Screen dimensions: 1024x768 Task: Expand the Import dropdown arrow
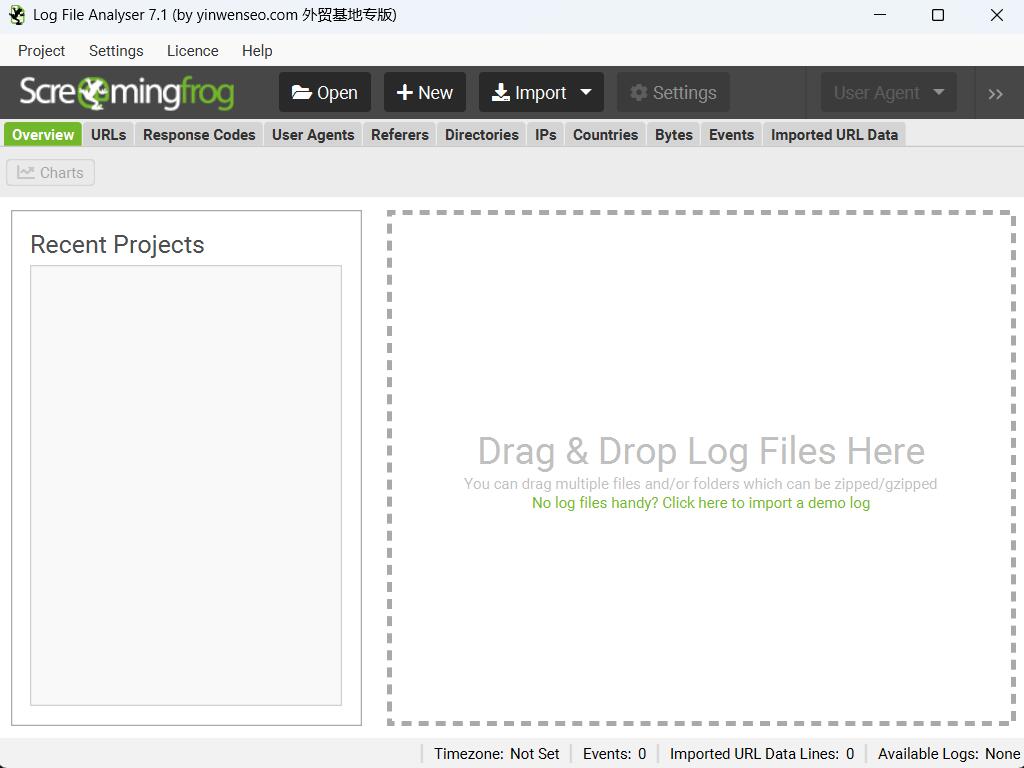pos(586,93)
